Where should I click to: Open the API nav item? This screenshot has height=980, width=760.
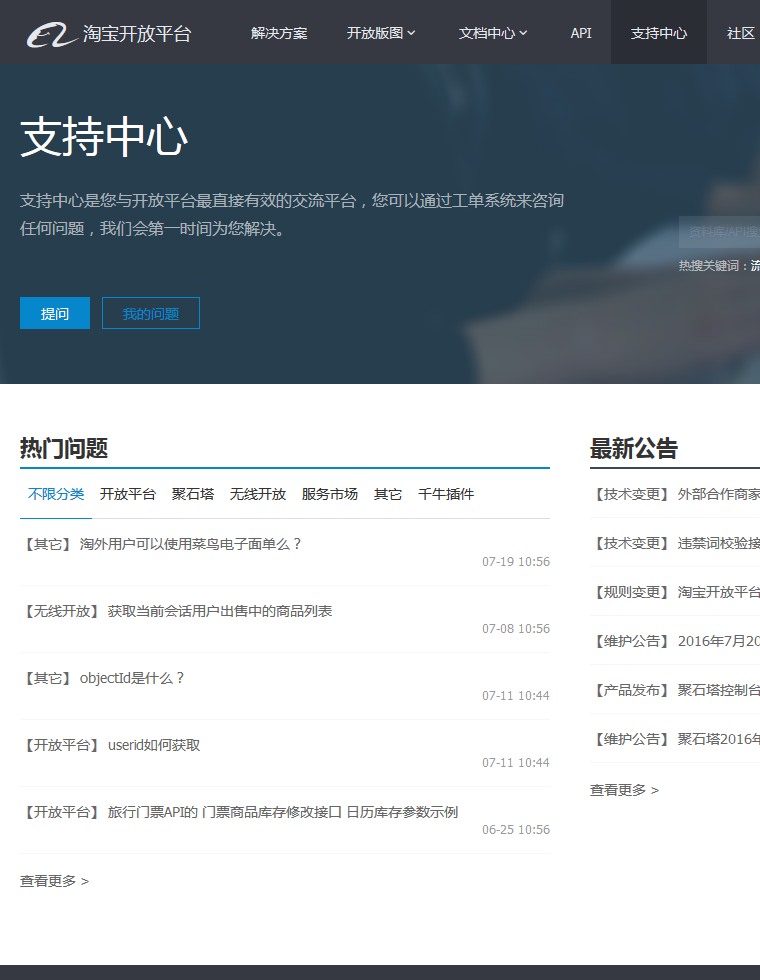581,33
